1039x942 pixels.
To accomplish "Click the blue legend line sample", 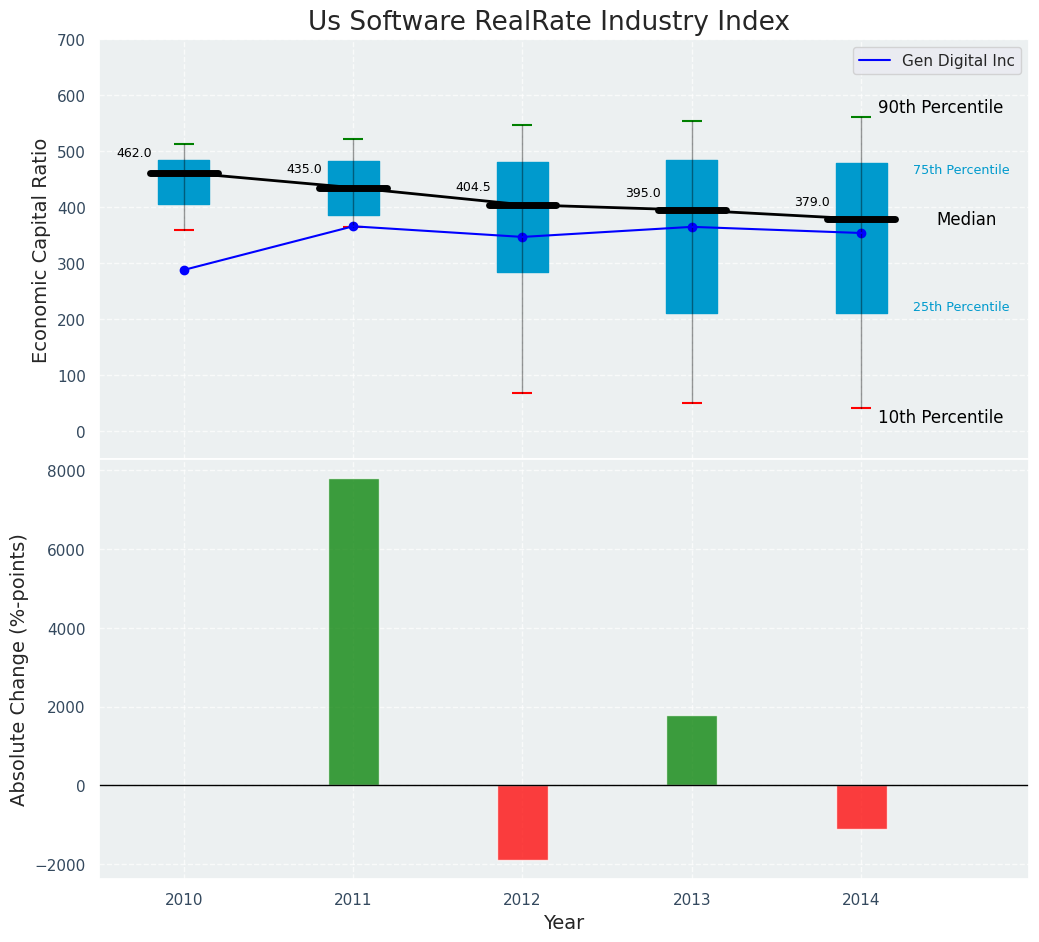I will [x=875, y=61].
